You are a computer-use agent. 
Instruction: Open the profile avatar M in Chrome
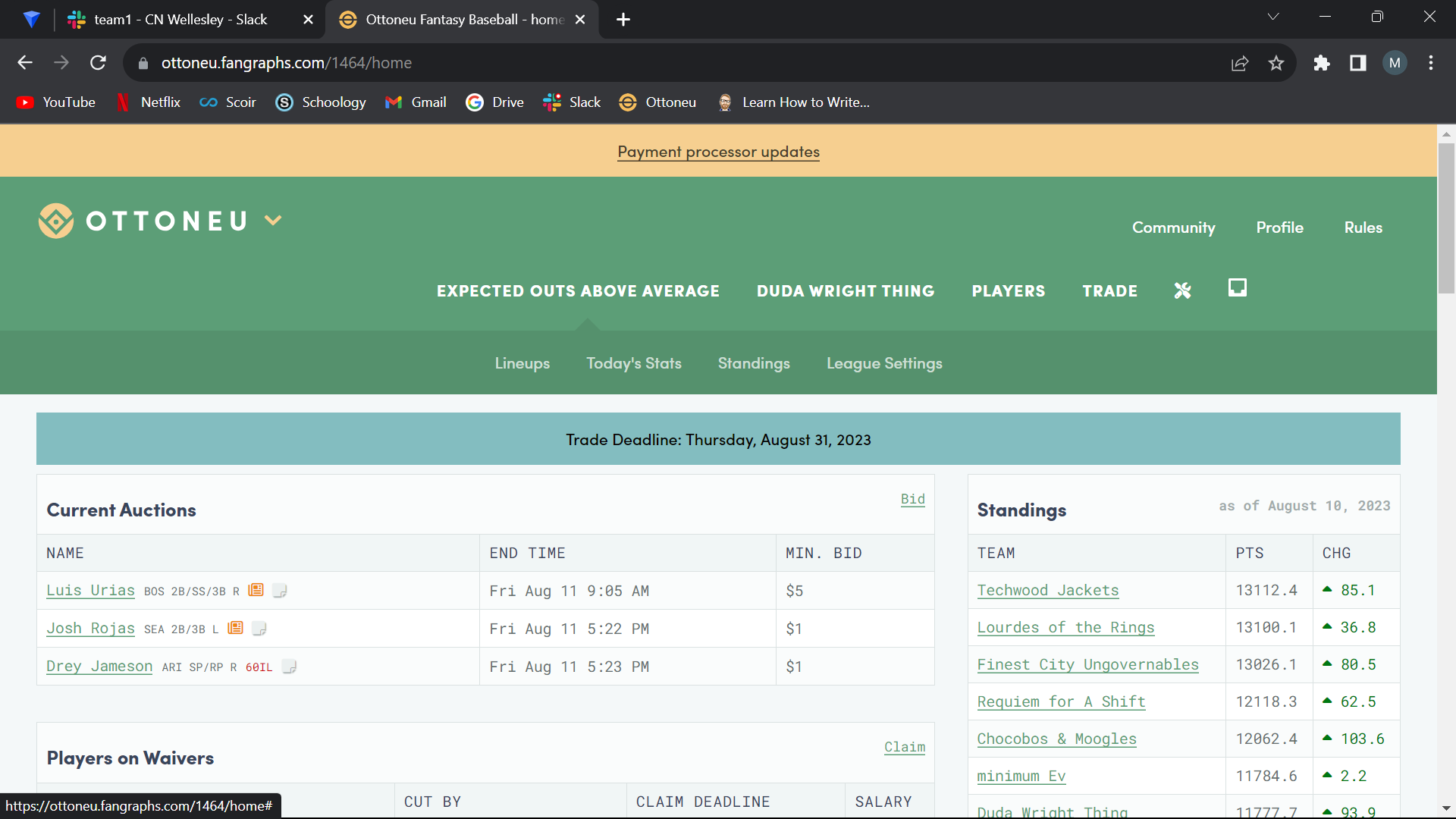(x=1395, y=63)
